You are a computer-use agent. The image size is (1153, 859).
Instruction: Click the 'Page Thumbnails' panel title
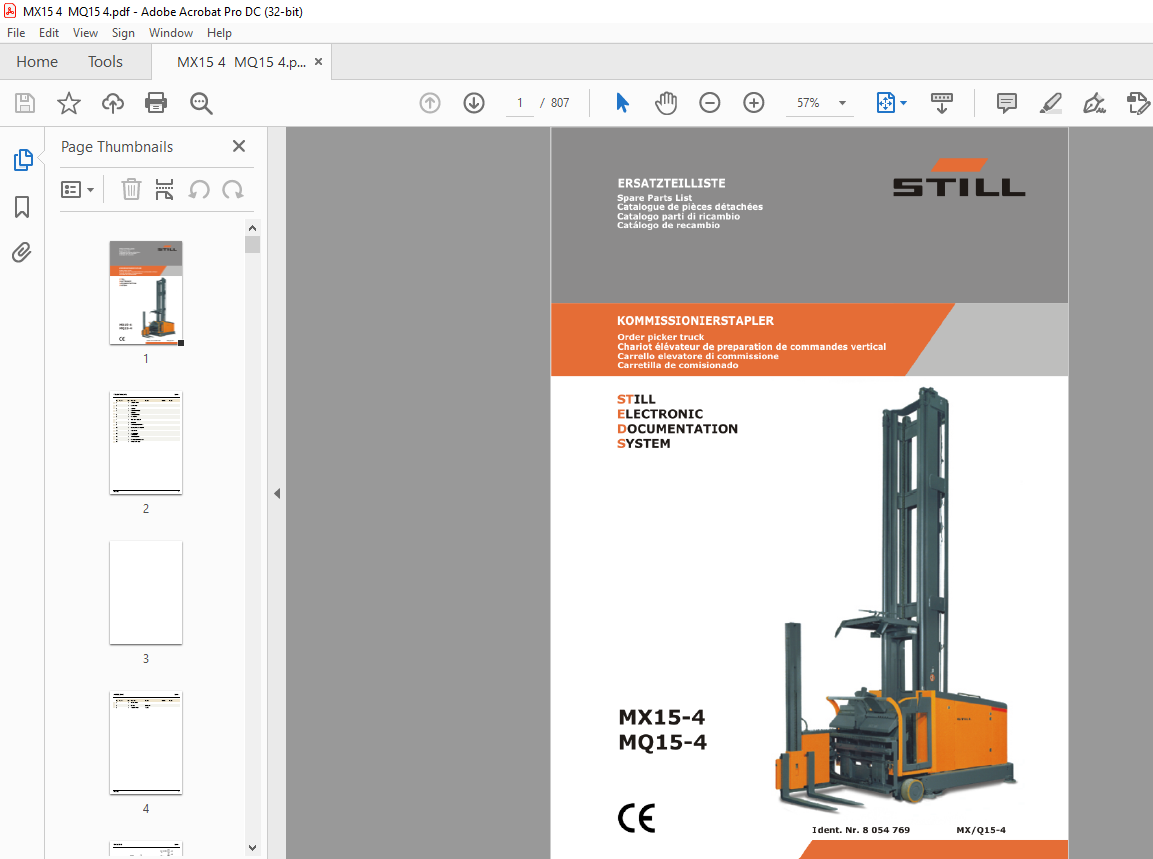117,147
